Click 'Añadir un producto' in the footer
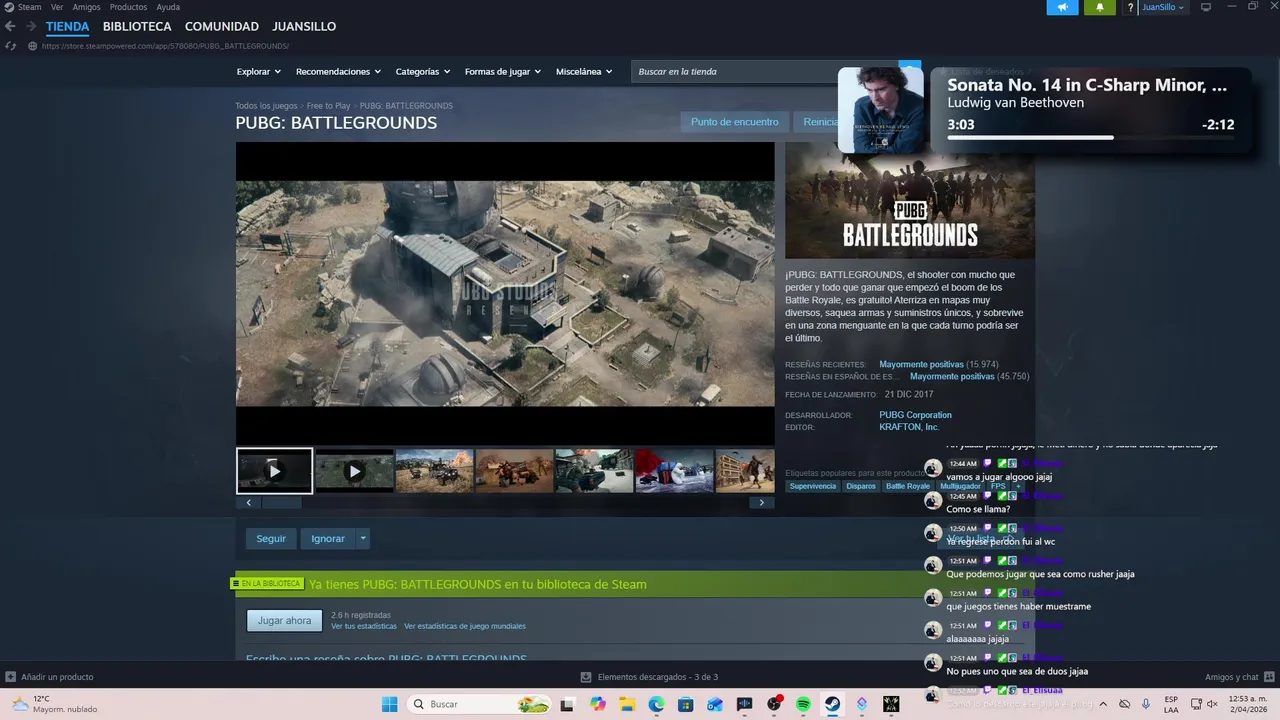 (49, 677)
